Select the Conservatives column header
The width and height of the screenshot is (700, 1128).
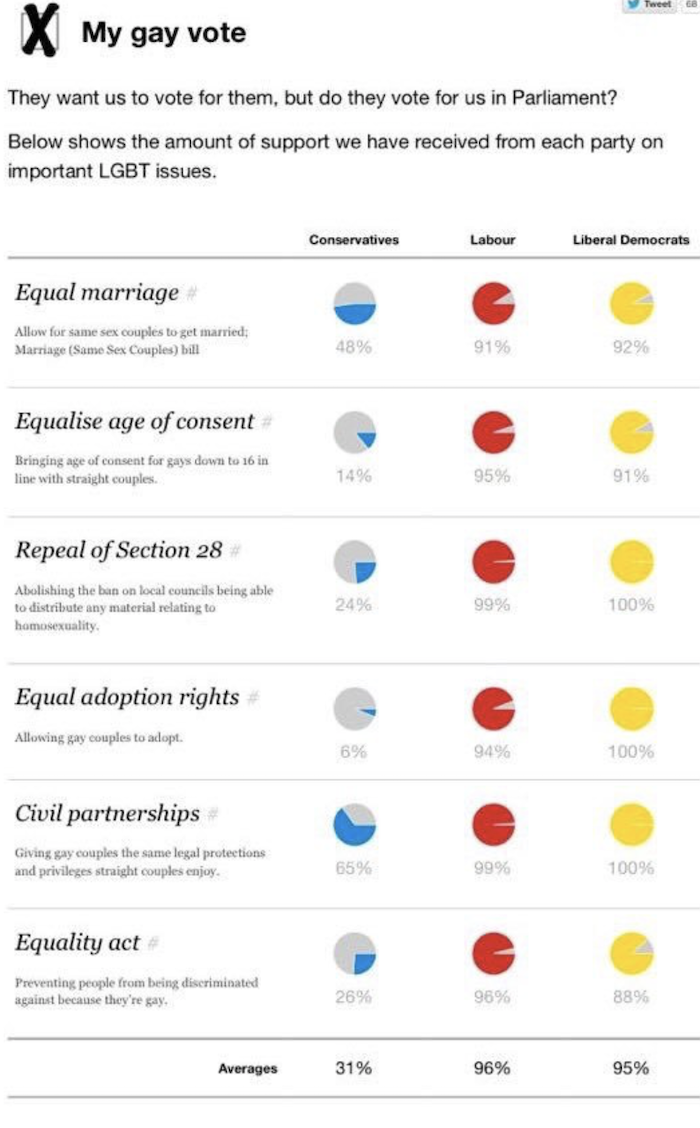coord(354,240)
